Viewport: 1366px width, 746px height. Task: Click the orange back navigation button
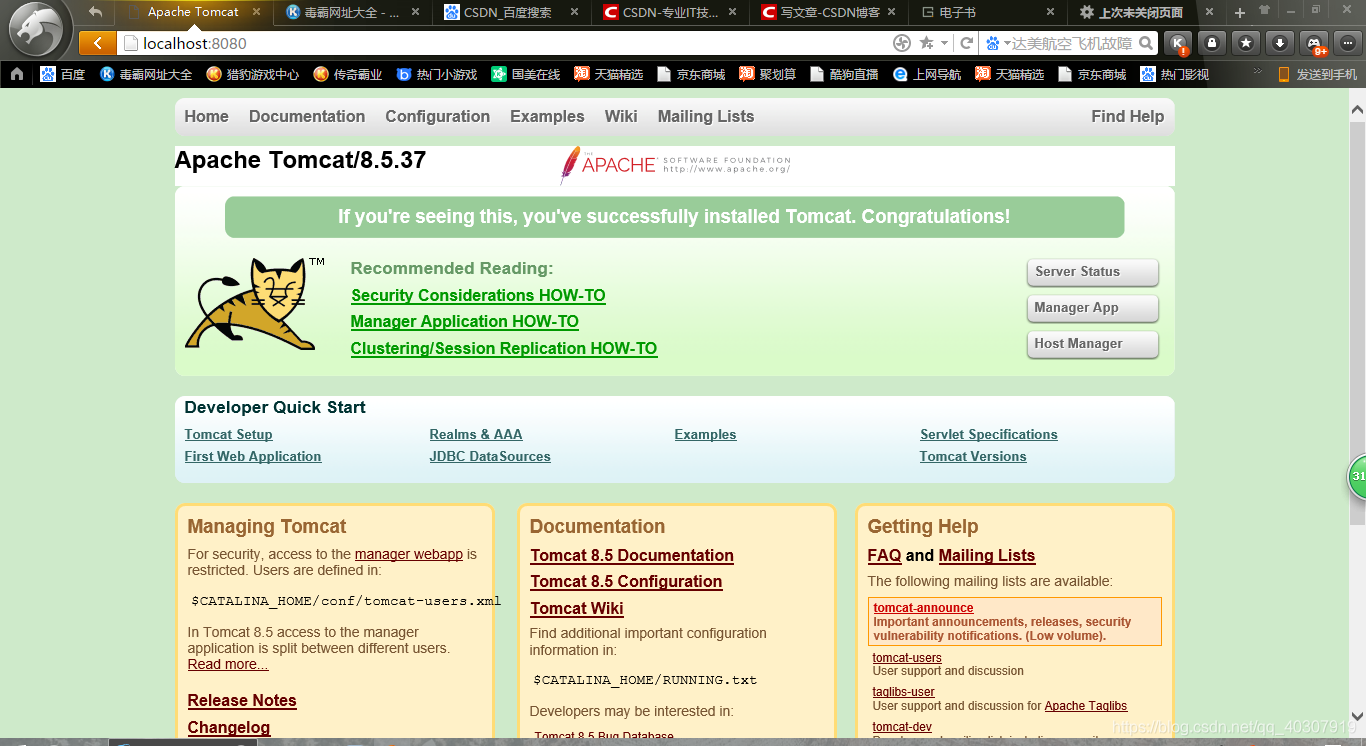97,43
